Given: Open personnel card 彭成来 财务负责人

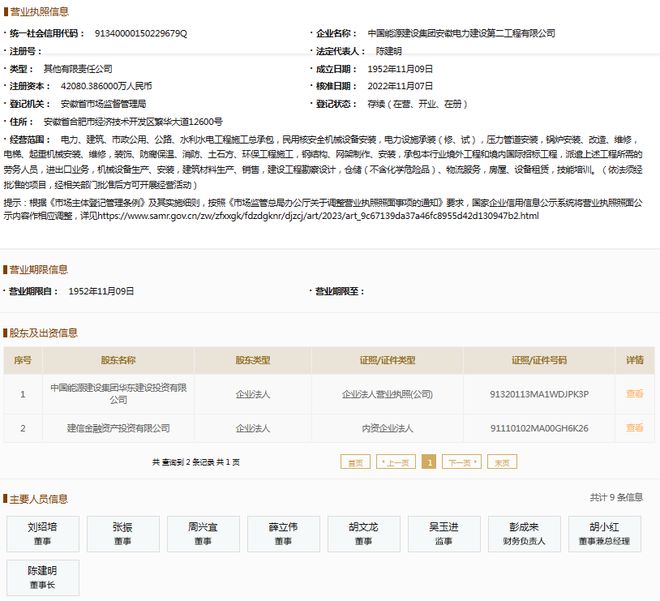Looking at the screenshot, I should (524, 534).
